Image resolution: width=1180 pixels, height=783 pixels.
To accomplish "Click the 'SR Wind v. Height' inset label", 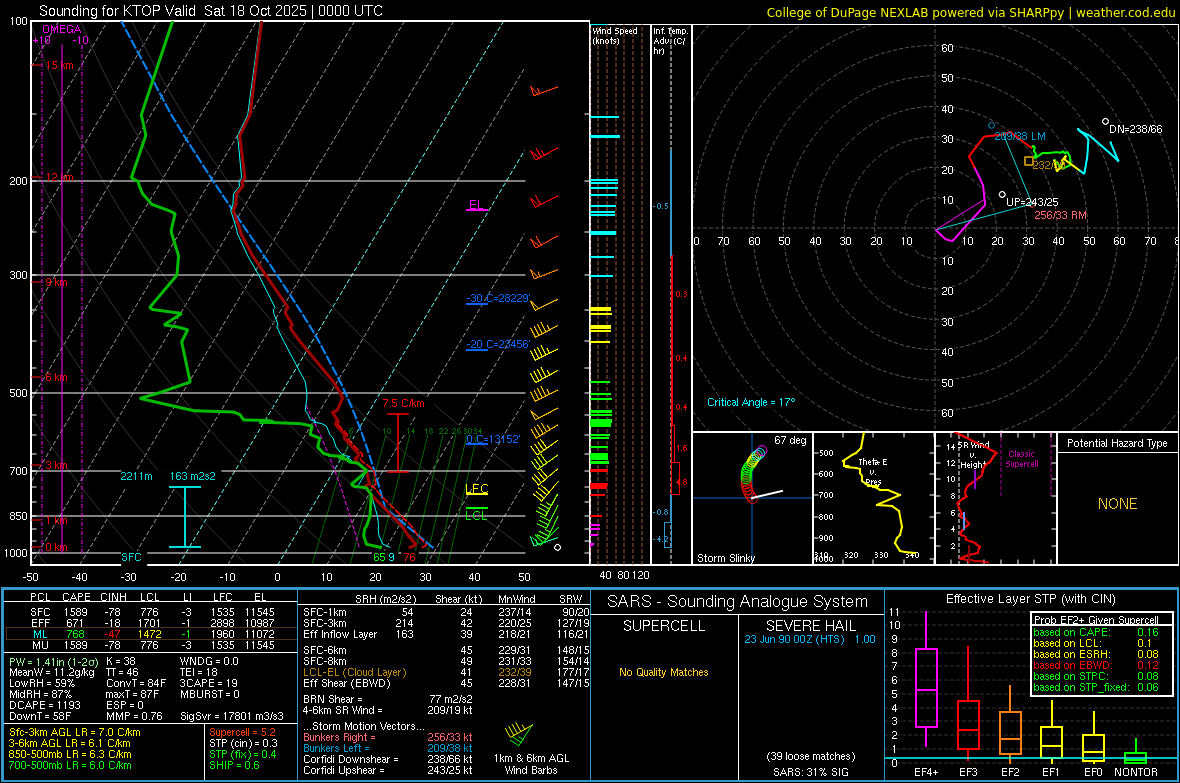I will (x=973, y=455).
